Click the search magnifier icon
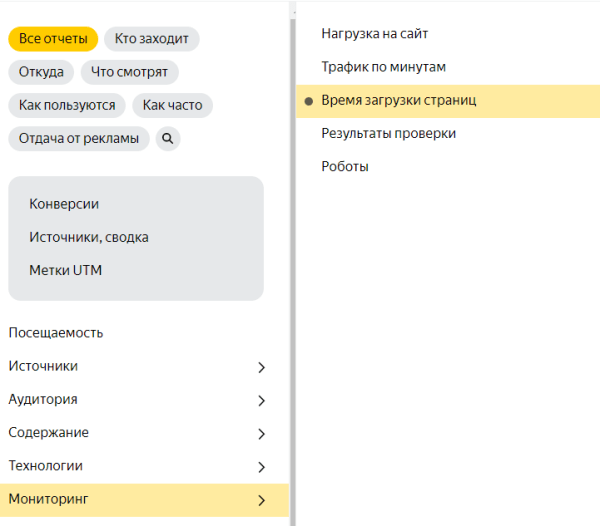 (x=168, y=138)
